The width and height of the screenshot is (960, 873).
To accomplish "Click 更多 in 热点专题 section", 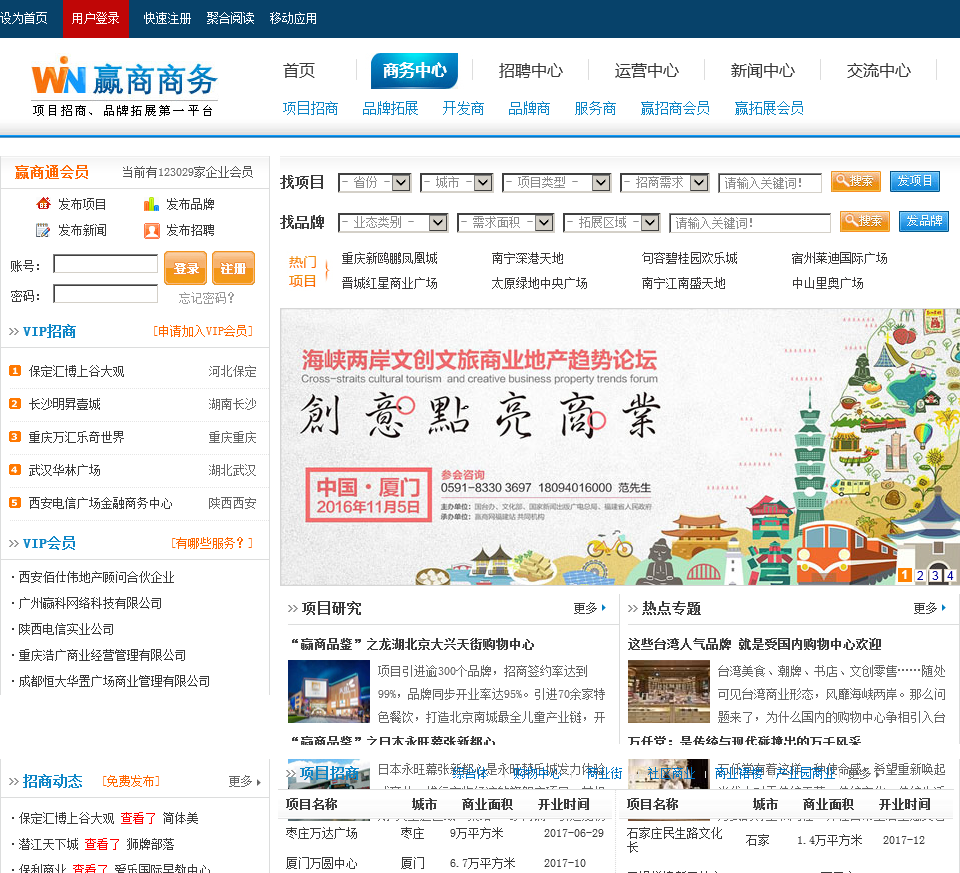I will point(929,608).
